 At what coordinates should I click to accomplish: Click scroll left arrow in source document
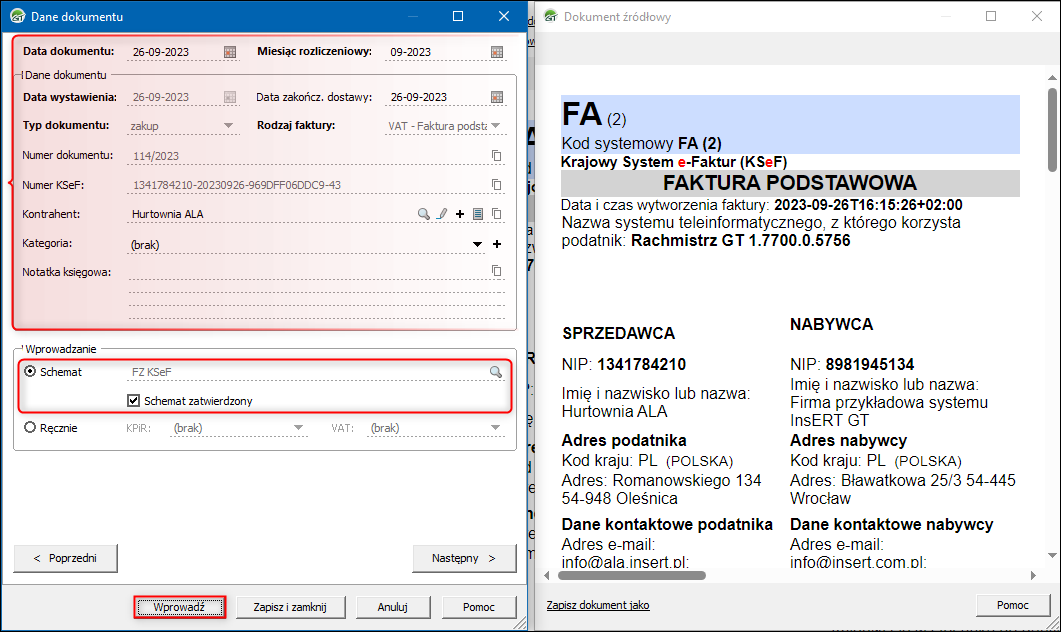[x=547, y=576]
